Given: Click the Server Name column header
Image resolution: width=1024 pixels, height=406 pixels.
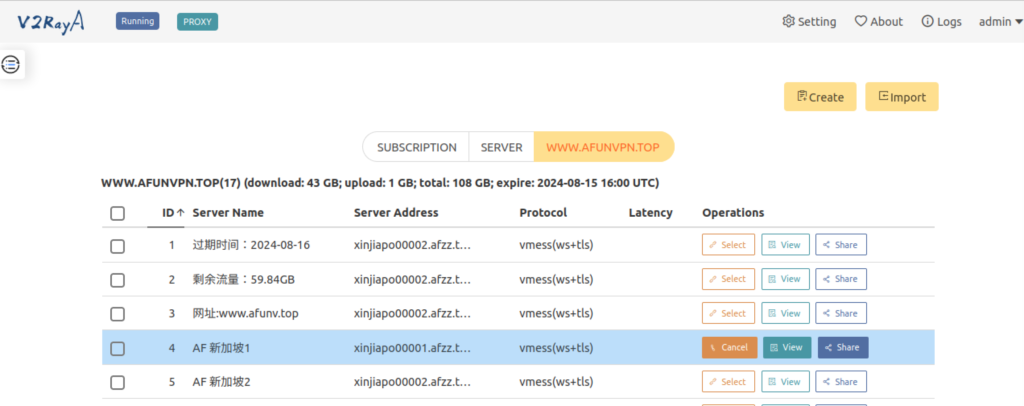Looking at the screenshot, I should click(228, 213).
